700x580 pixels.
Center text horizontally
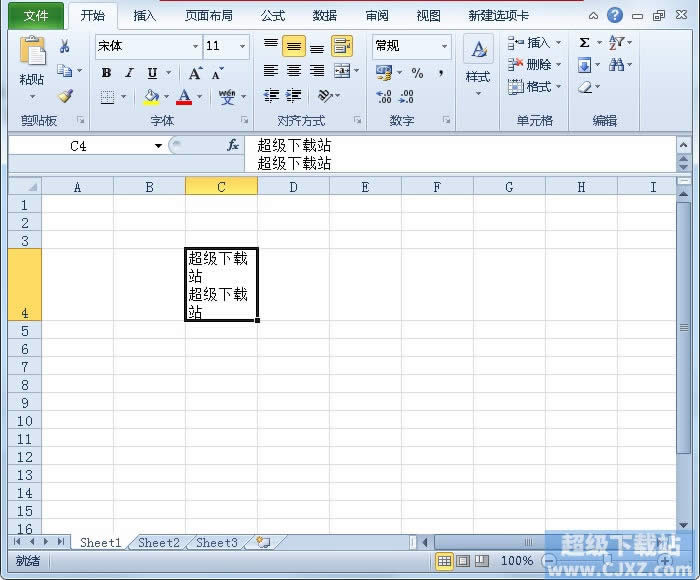click(293, 71)
